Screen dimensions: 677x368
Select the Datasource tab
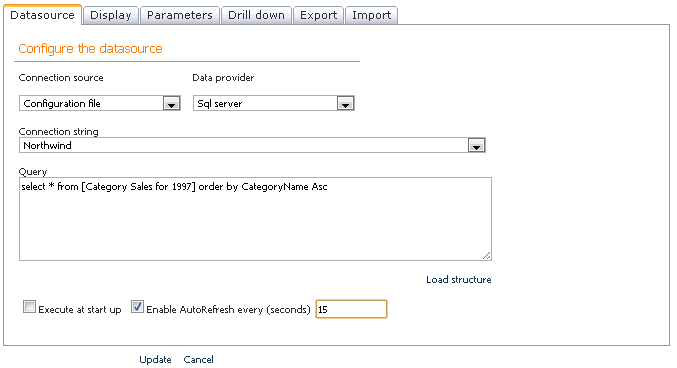(42, 15)
